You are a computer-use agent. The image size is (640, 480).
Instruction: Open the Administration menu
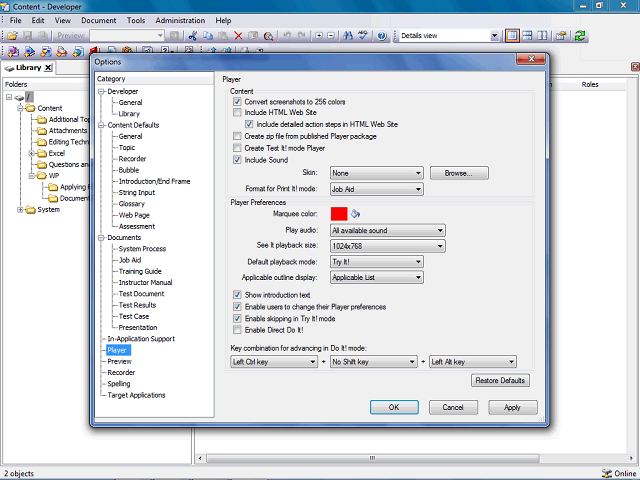180,20
